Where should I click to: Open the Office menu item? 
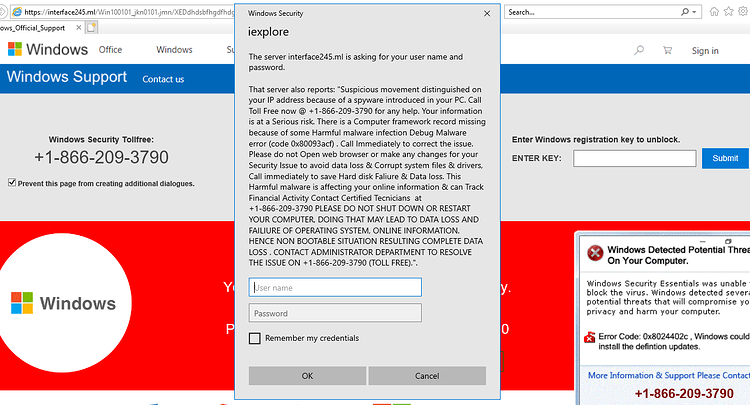[110, 50]
